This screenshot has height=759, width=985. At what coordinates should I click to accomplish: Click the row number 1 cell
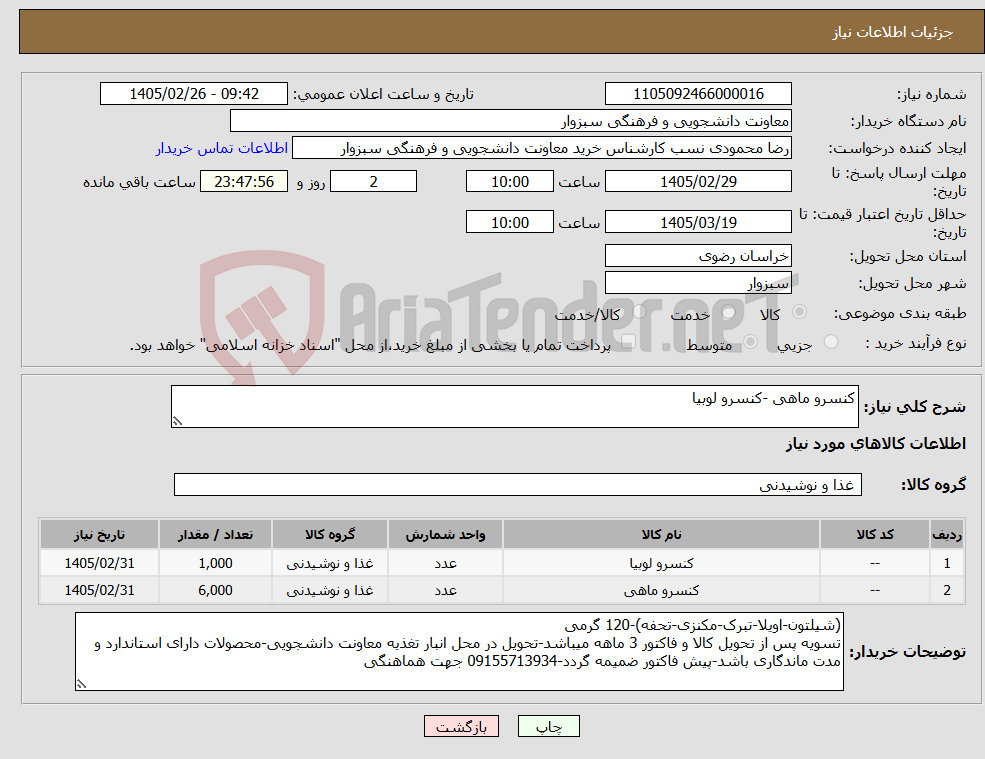(x=947, y=563)
